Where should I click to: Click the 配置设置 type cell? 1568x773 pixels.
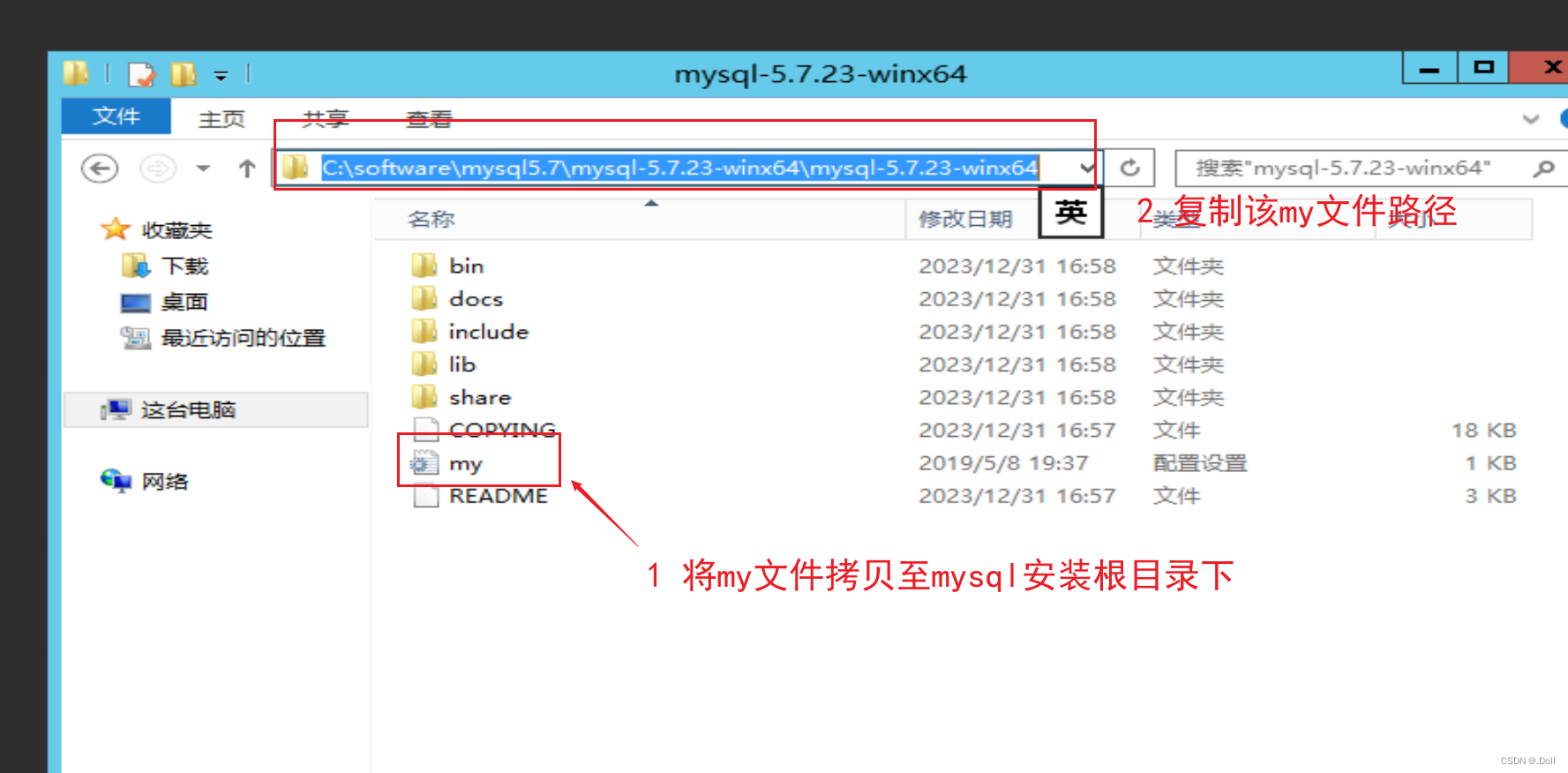pos(1200,463)
